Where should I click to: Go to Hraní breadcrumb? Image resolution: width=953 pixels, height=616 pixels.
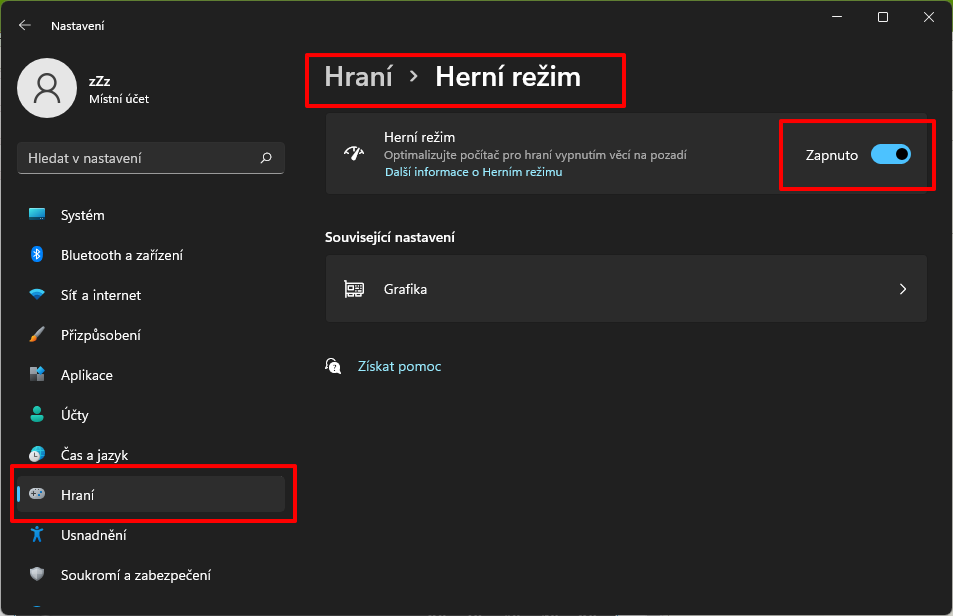point(359,77)
